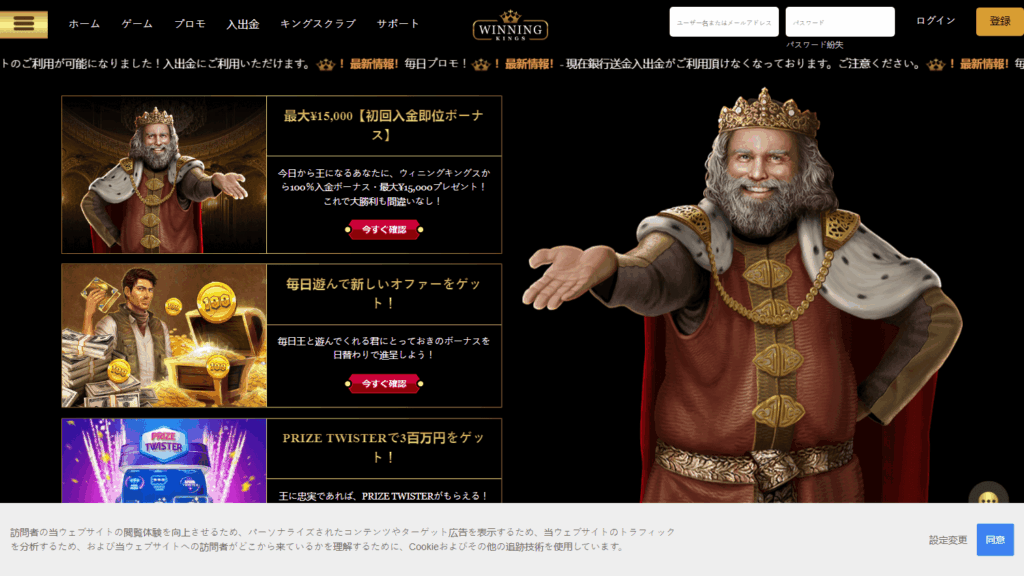The height and width of the screenshot is (576, 1024).
Task: Open the ゲーム menu item
Action: click(137, 24)
